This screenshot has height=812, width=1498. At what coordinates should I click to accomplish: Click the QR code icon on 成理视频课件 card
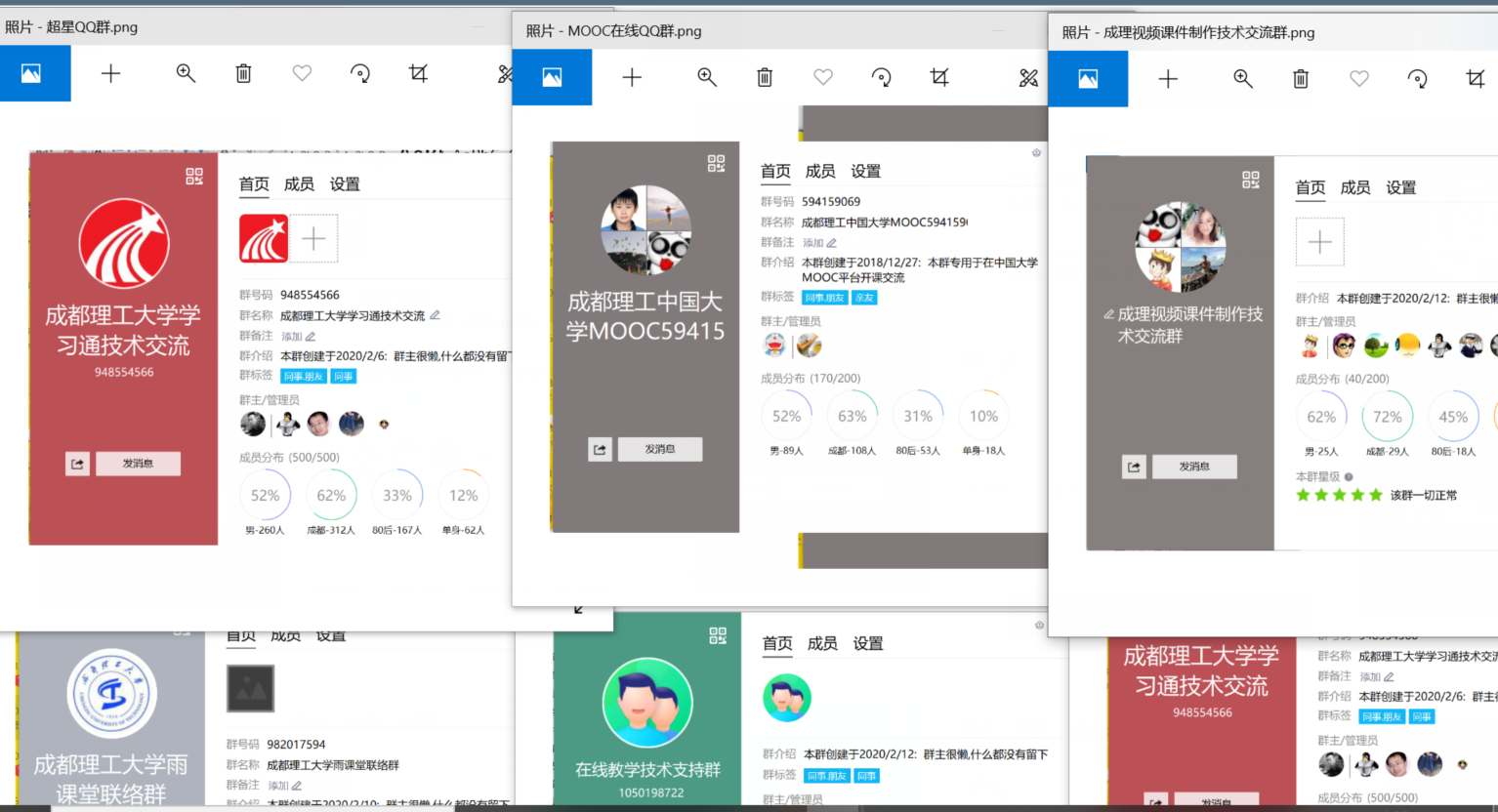[1251, 180]
